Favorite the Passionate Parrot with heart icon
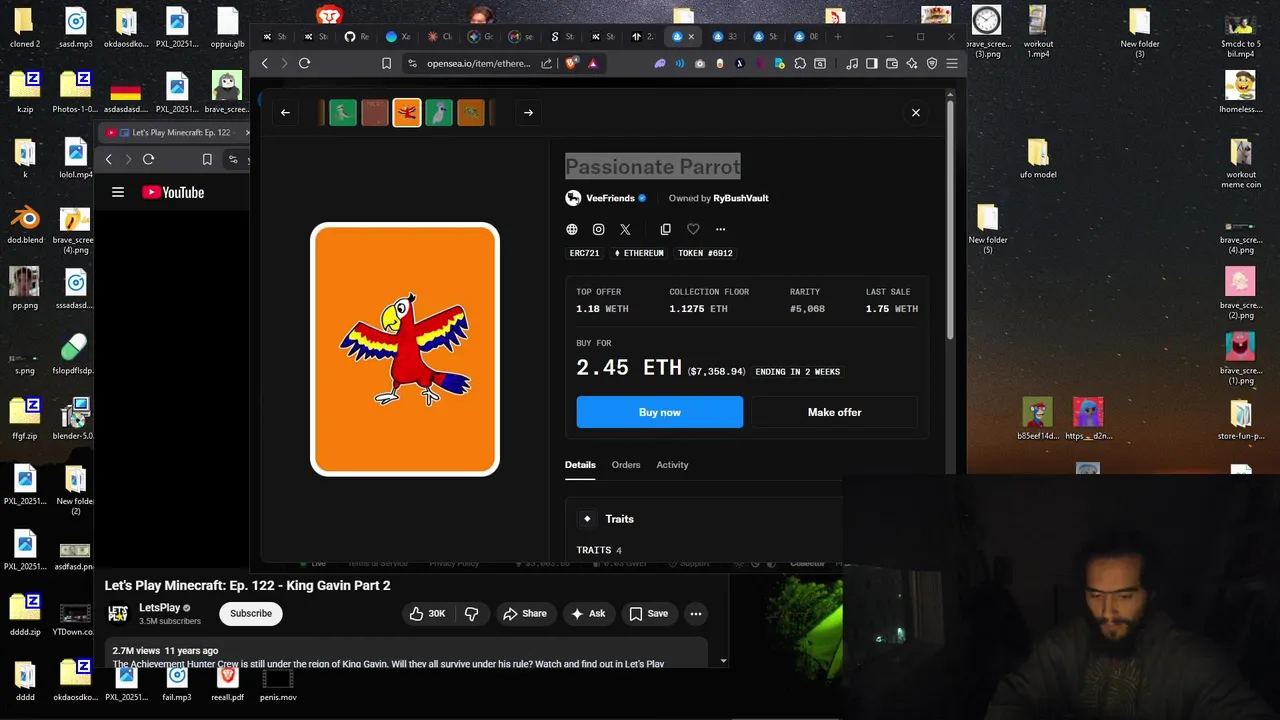1280x720 pixels. click(693, 229)
